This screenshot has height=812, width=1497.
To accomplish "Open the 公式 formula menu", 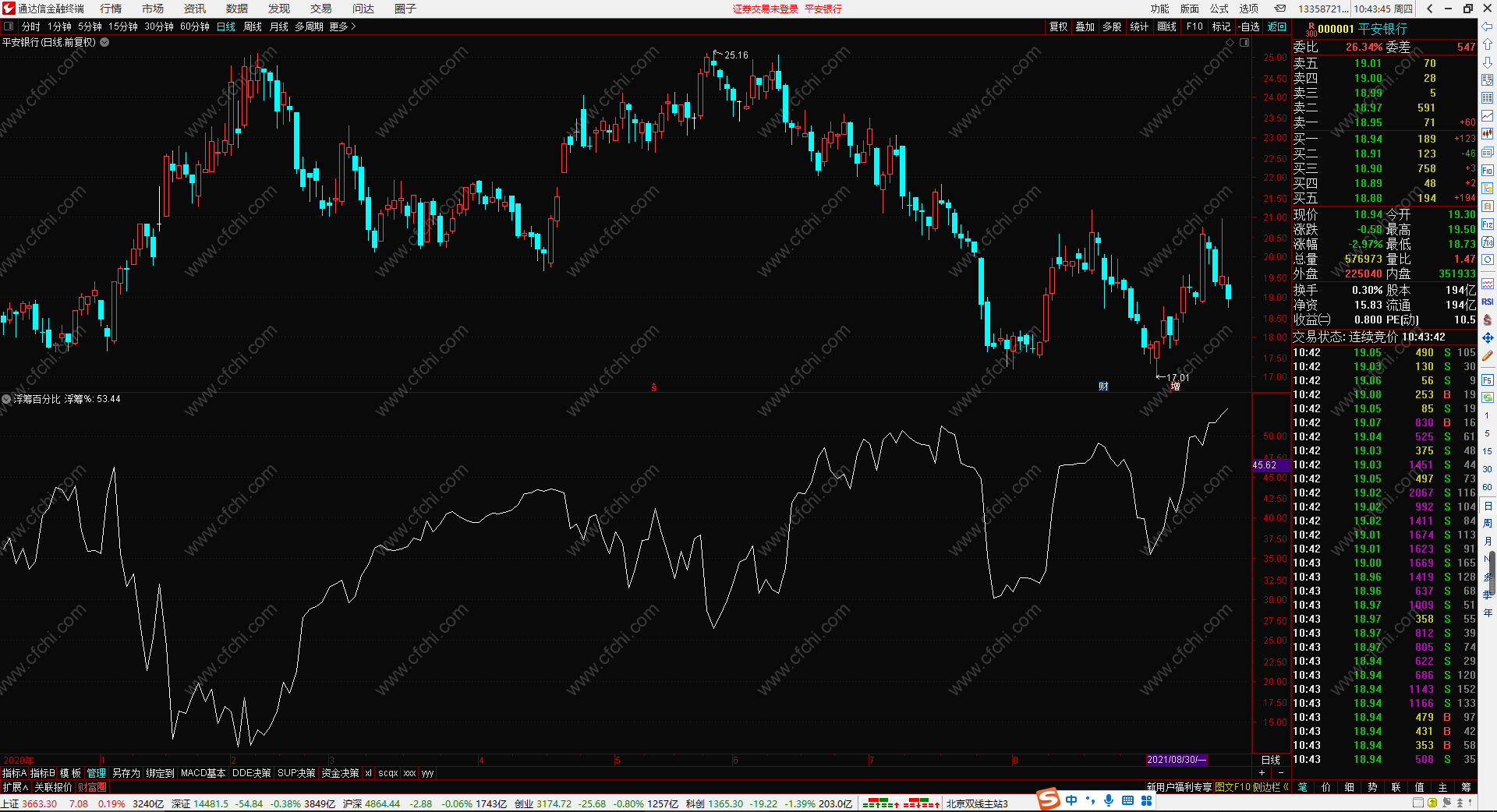I will pos(1219,9).
